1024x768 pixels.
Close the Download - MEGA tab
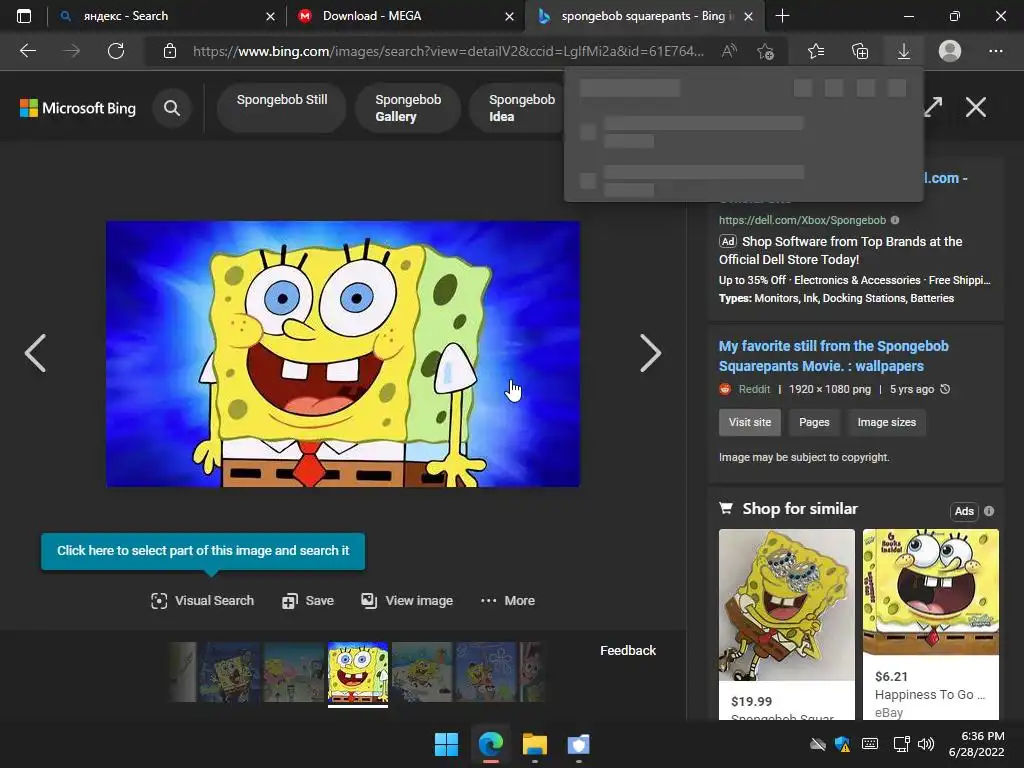[509, 16]
